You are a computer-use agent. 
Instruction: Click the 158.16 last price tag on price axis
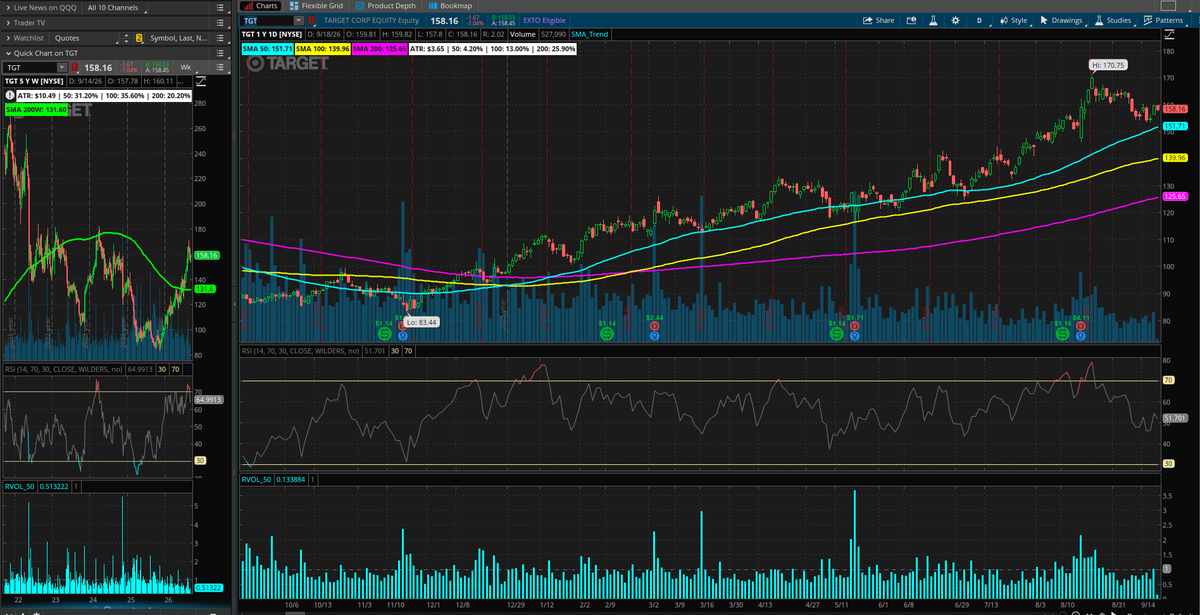pyautogui.click(x=1174, y=108)
